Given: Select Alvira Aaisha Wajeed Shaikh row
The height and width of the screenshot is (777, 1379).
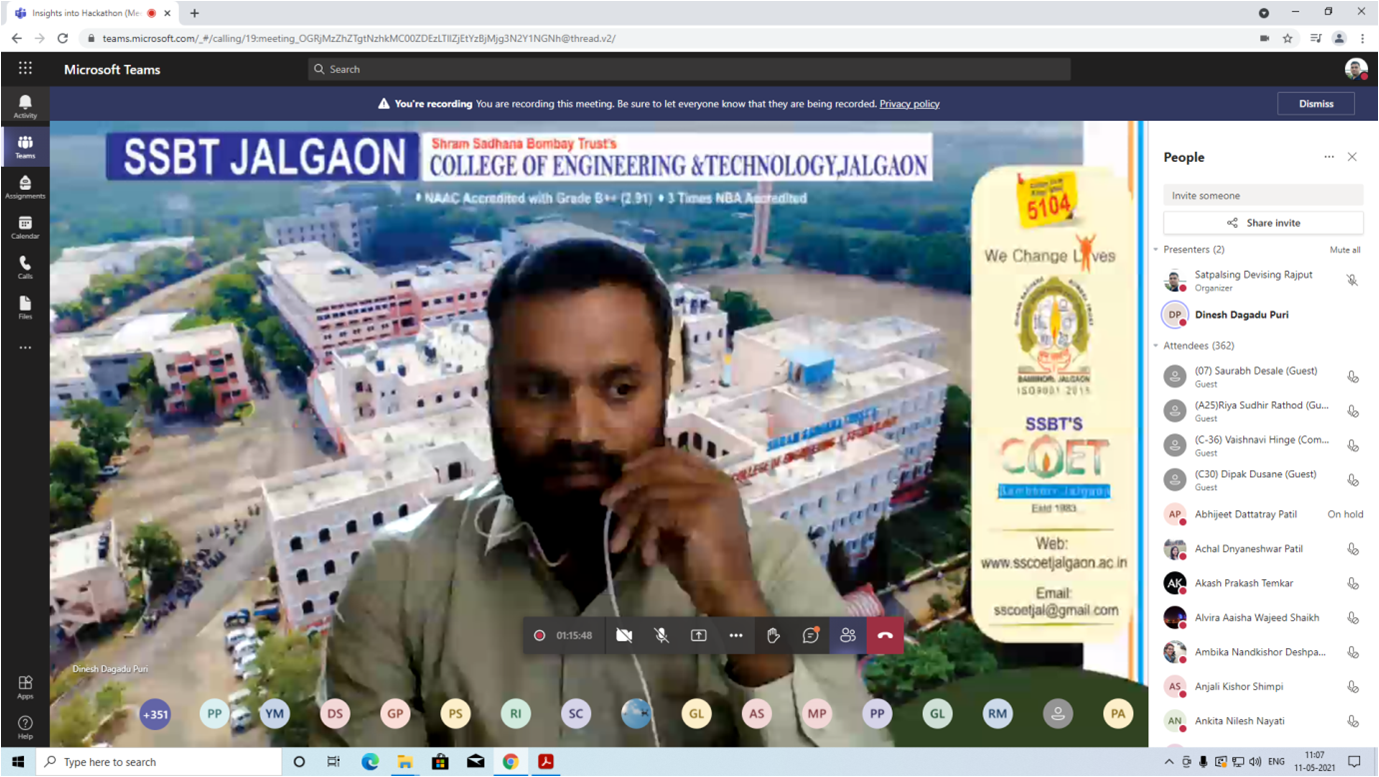Looking at the screenshot, I should click(1263, 618).
